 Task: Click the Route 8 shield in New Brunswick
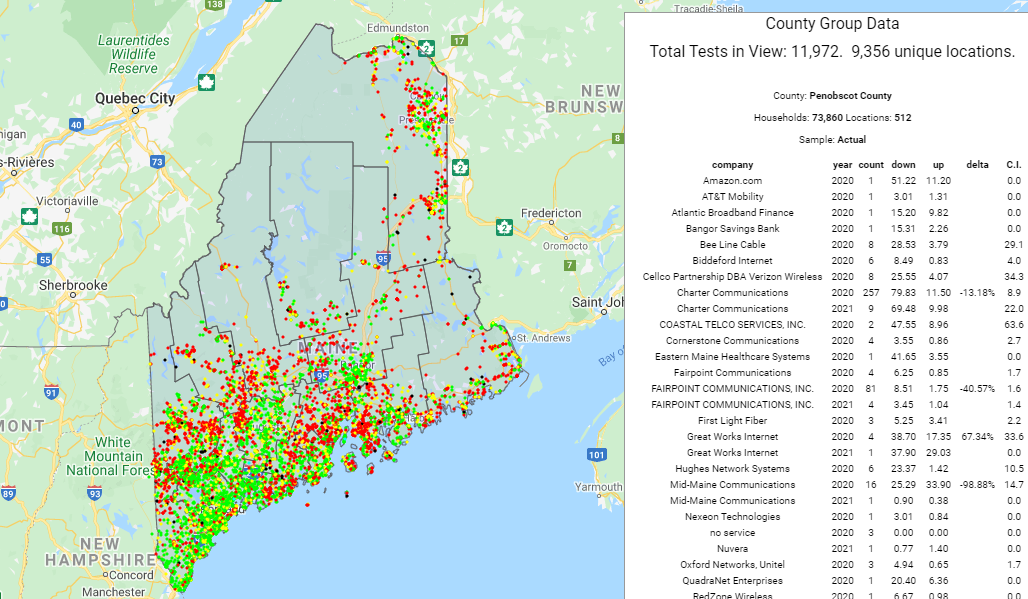click(617, 138)
